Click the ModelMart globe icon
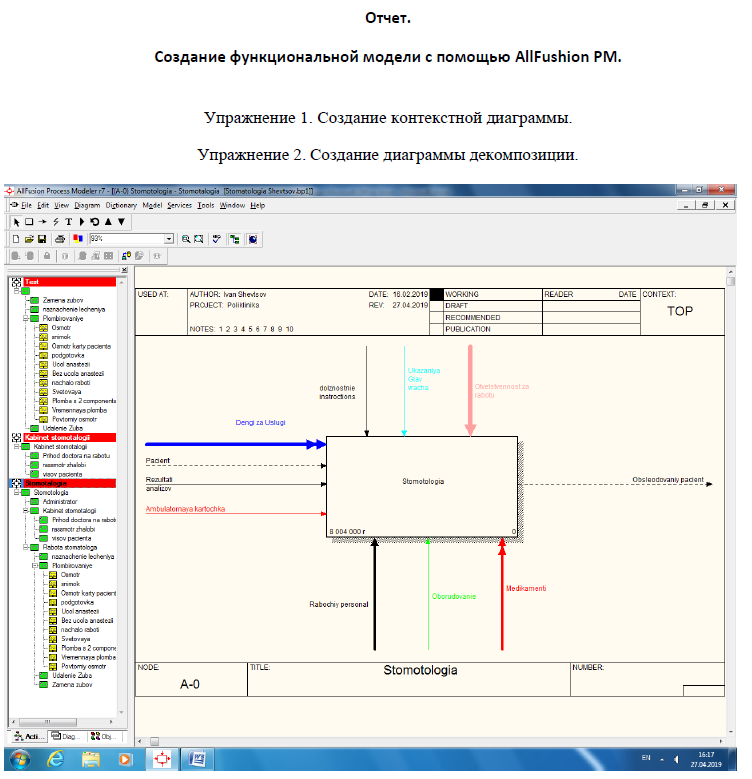This screenshot has height=779, width=752. [253, 239]
